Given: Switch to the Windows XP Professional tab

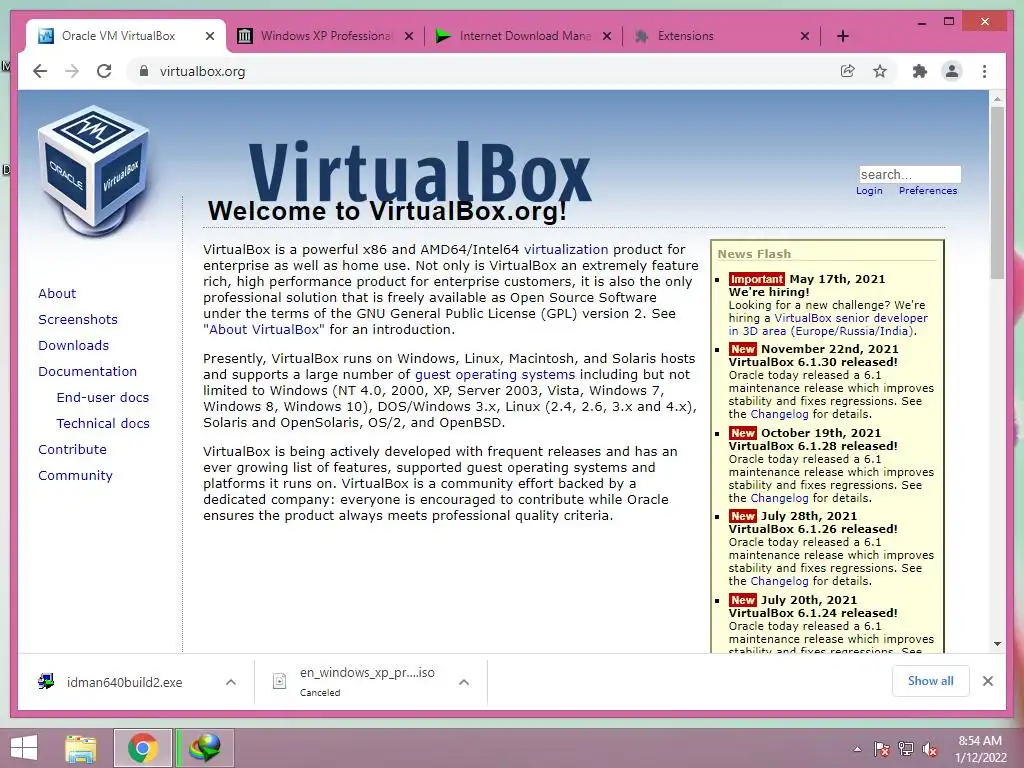Looking at the screenshot, I should [325, 36].
